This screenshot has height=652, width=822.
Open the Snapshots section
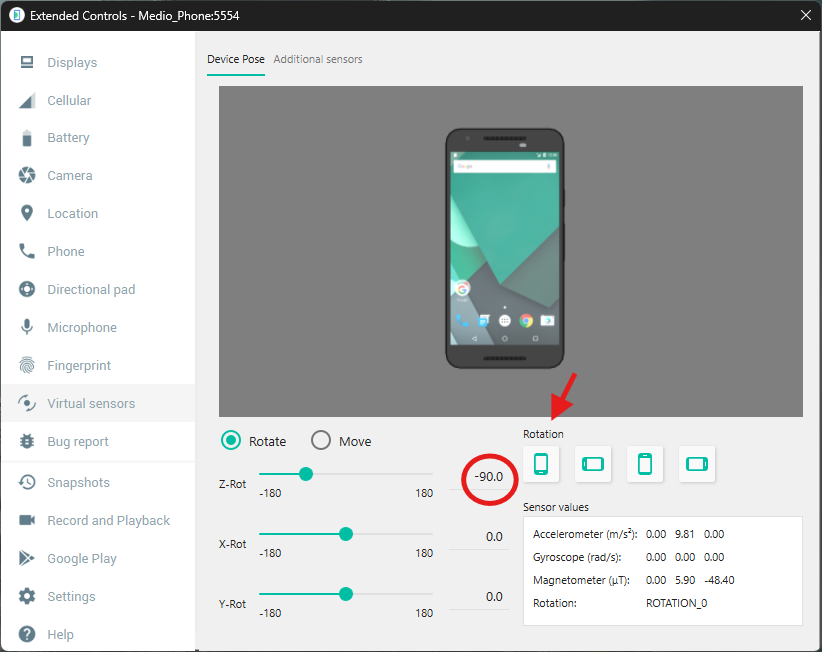(78, 483)
